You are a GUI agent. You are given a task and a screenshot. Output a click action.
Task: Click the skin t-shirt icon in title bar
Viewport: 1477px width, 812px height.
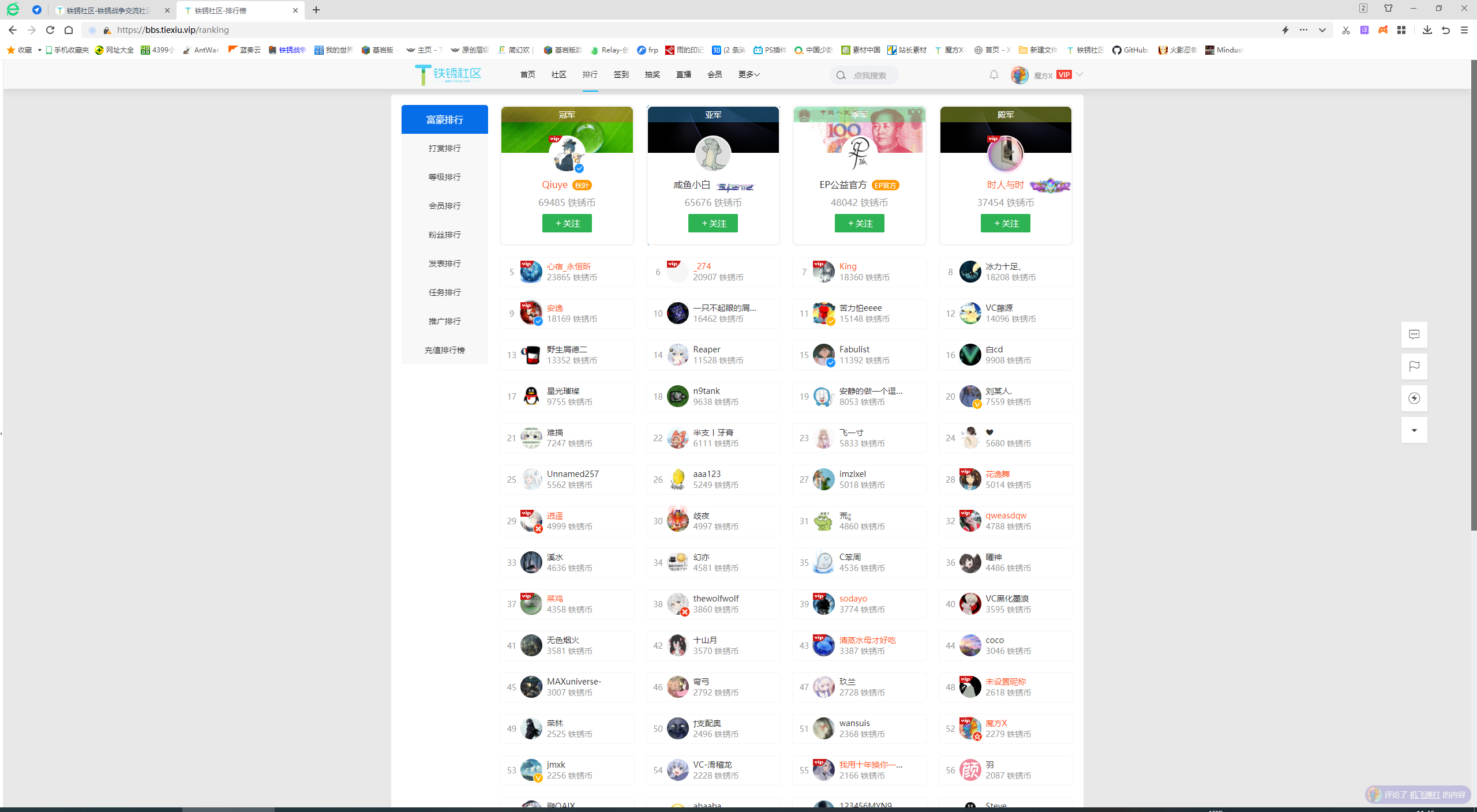1388,8
